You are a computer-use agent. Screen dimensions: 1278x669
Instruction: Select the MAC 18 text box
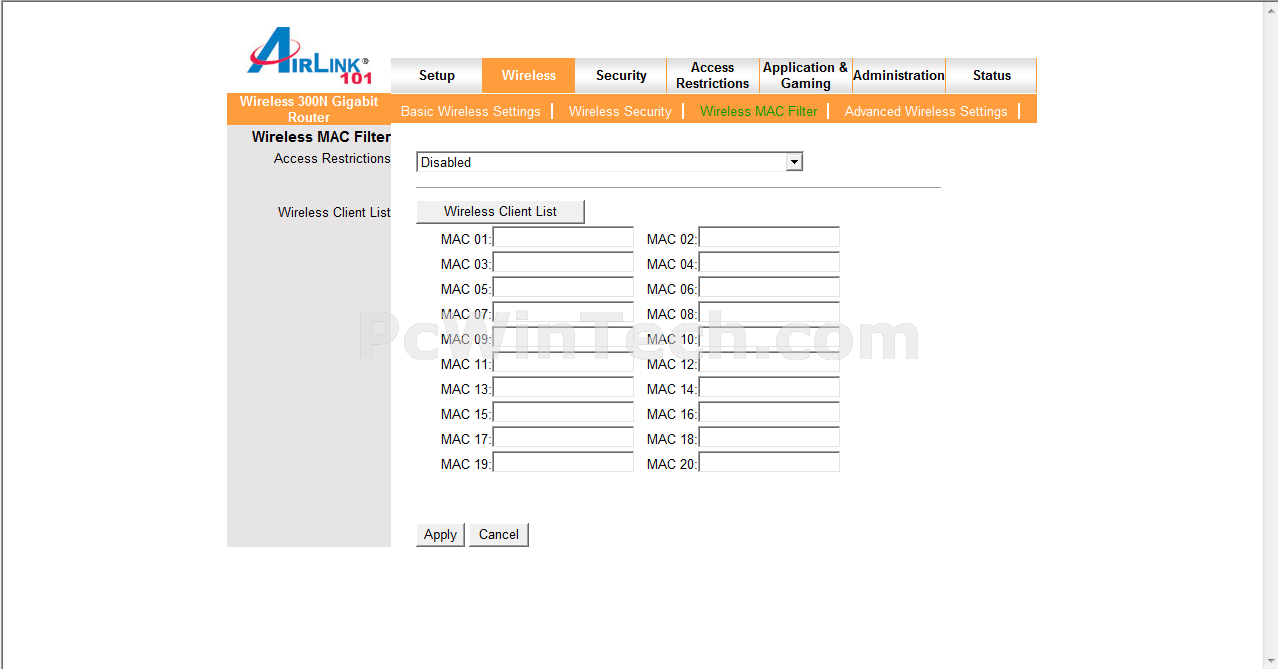[769, 438]
